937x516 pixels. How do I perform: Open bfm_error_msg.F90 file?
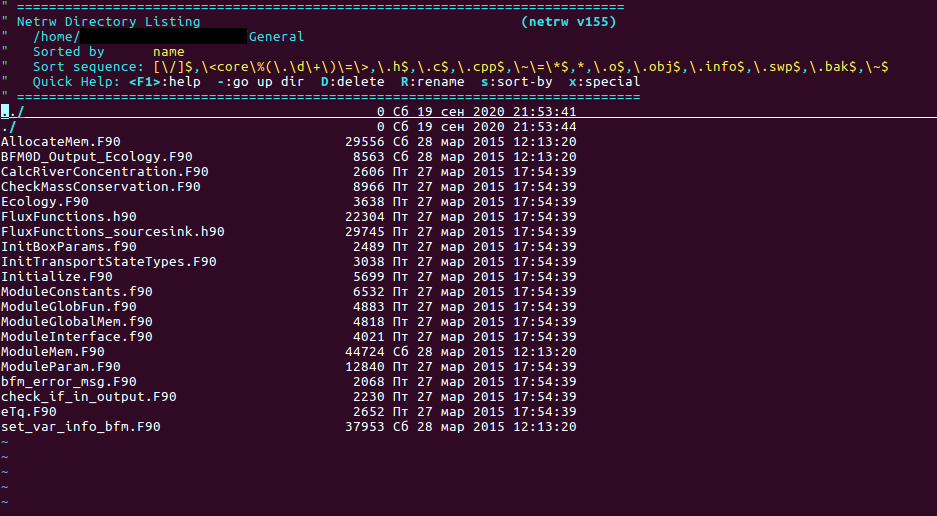click(68, 381)
